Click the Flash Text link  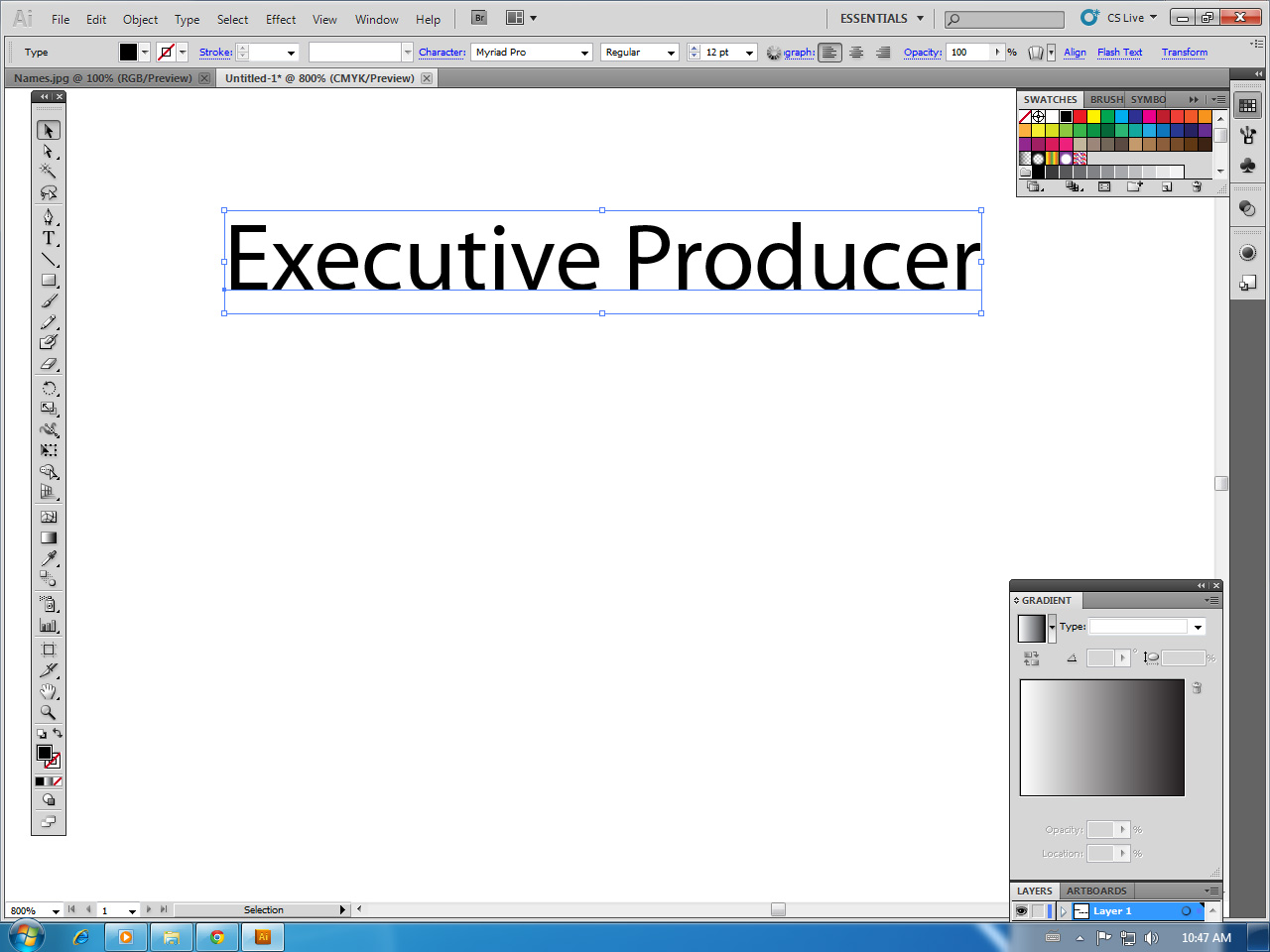pos(1119,53)
